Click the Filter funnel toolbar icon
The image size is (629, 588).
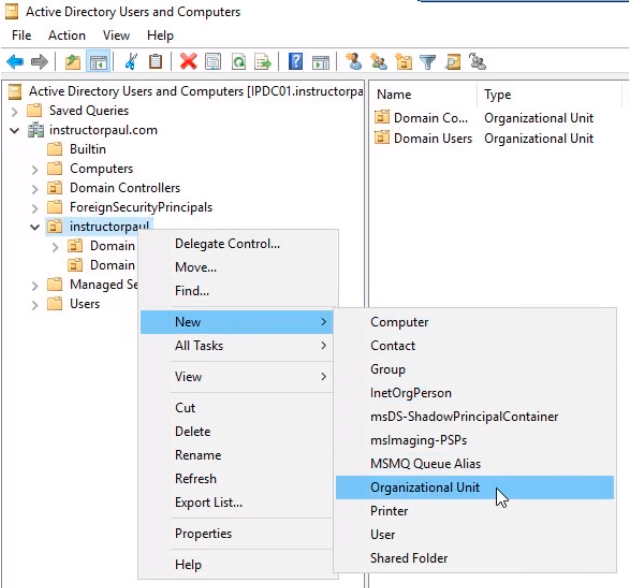(x=428, y=62)
